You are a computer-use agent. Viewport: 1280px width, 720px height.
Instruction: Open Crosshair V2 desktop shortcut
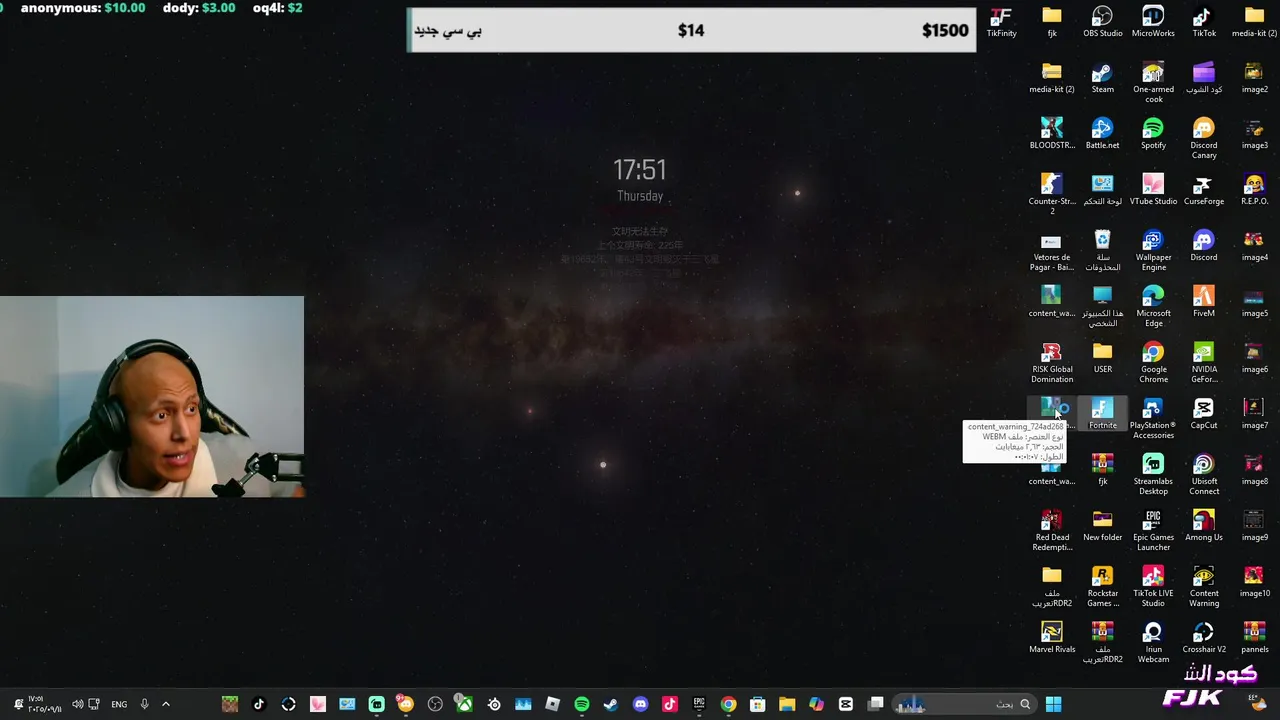[x=1203, y=637]
